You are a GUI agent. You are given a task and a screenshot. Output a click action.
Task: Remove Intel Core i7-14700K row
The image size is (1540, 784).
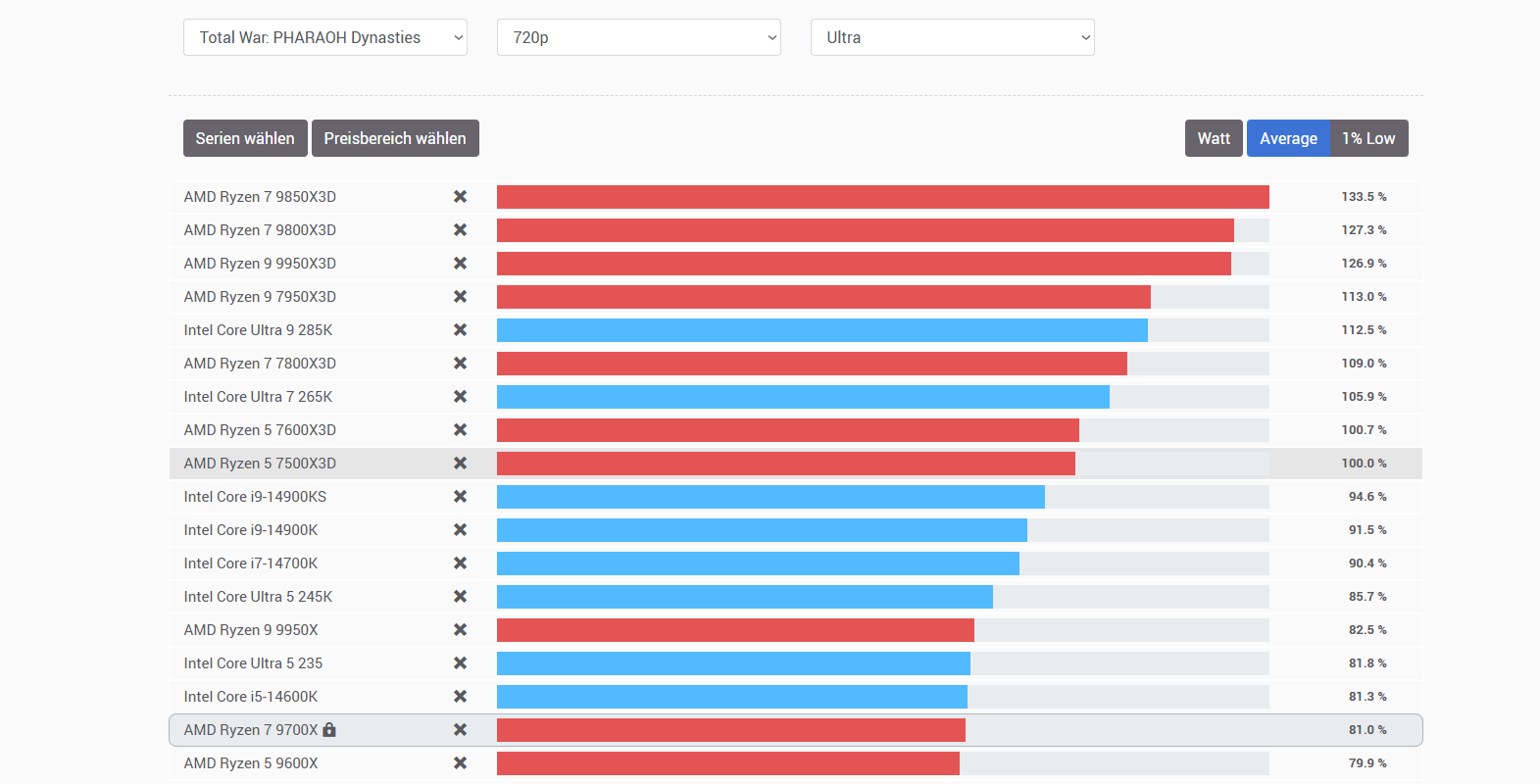pos(460,563)
